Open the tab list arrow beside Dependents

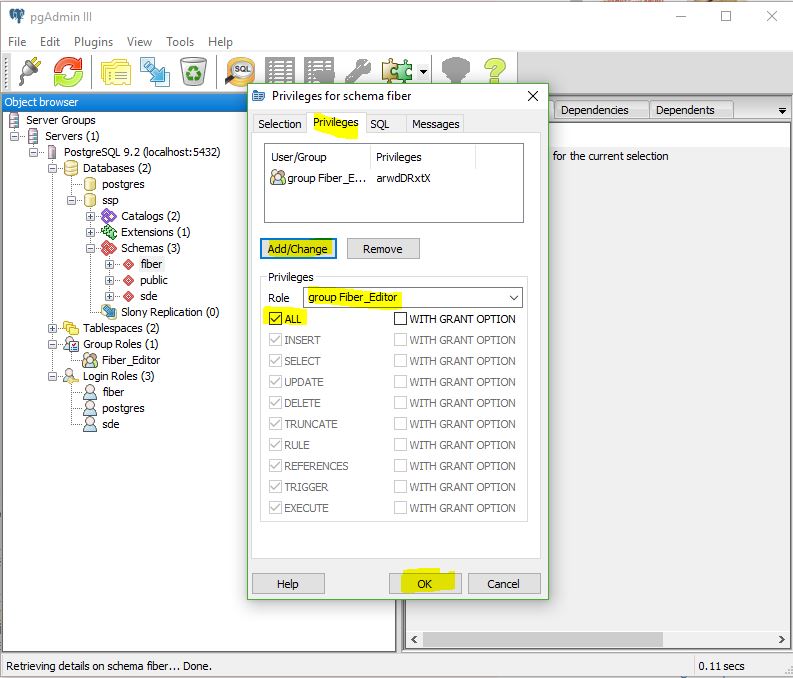coord(782,111)
